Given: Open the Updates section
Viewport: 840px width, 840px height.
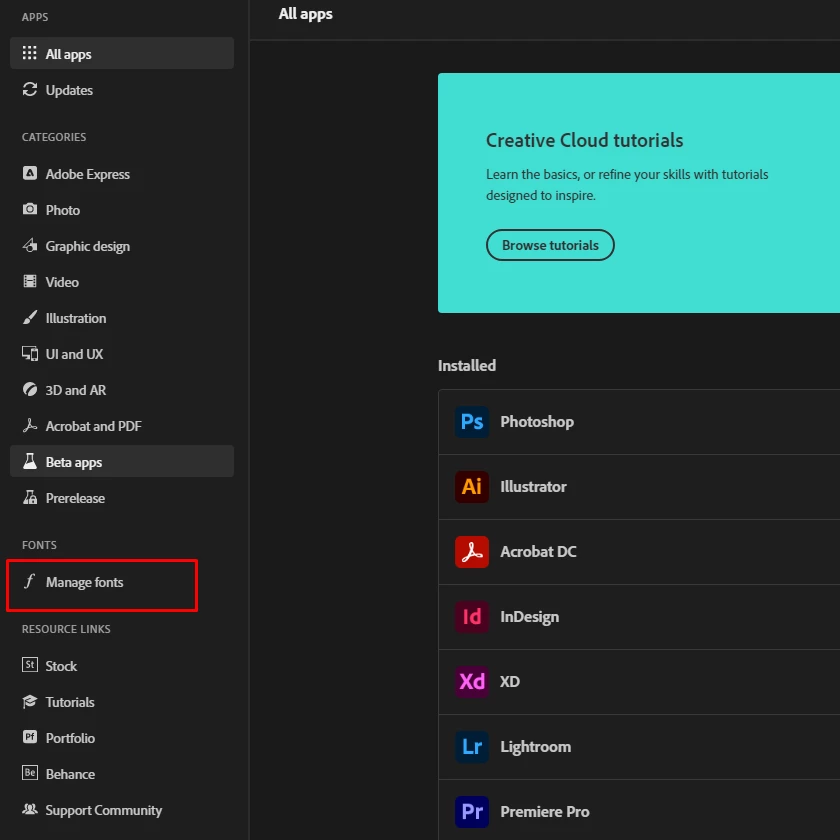Looking at the screenshot, I should coord(122,89).
